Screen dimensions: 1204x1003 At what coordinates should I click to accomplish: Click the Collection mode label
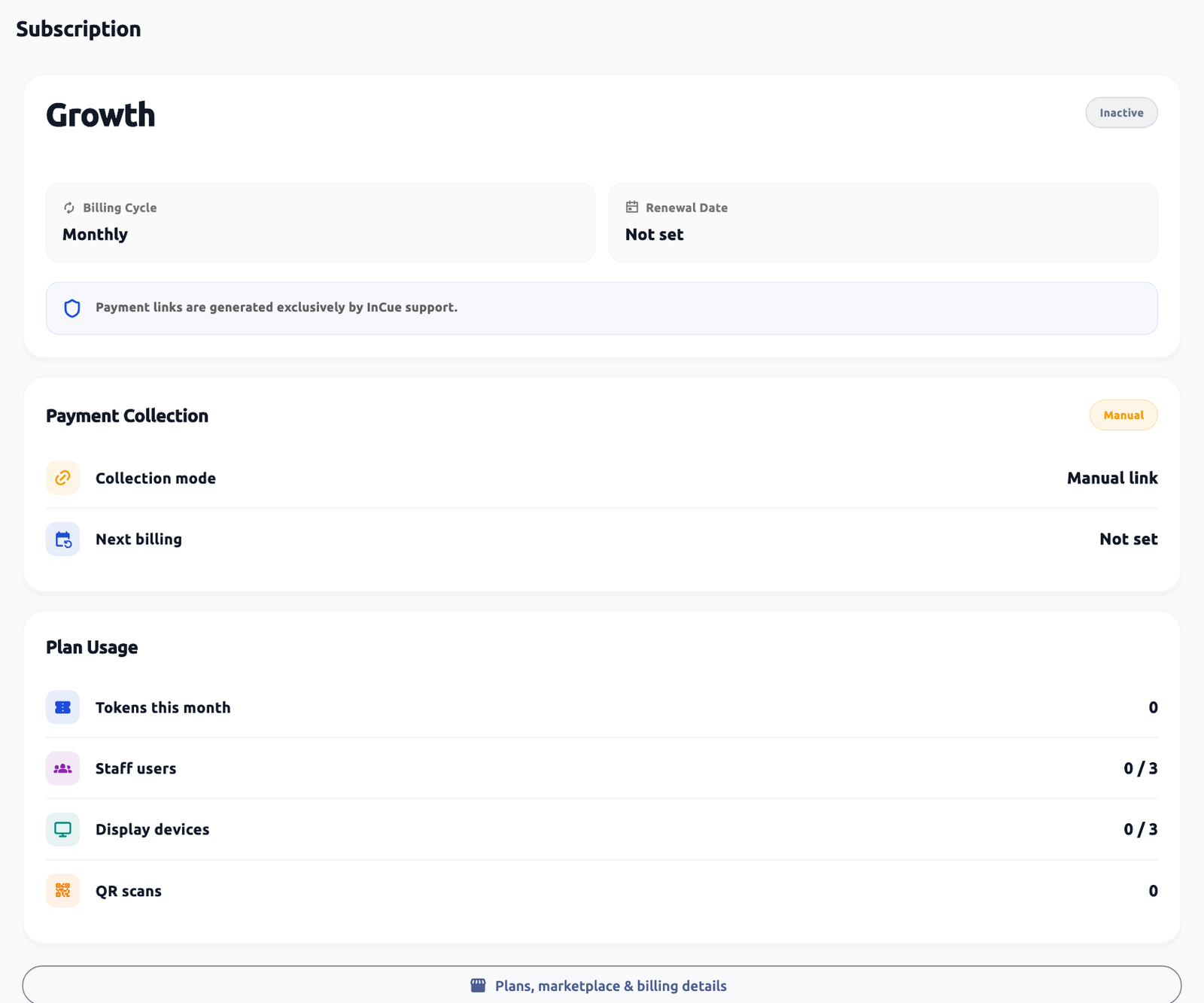coord(156,478)
